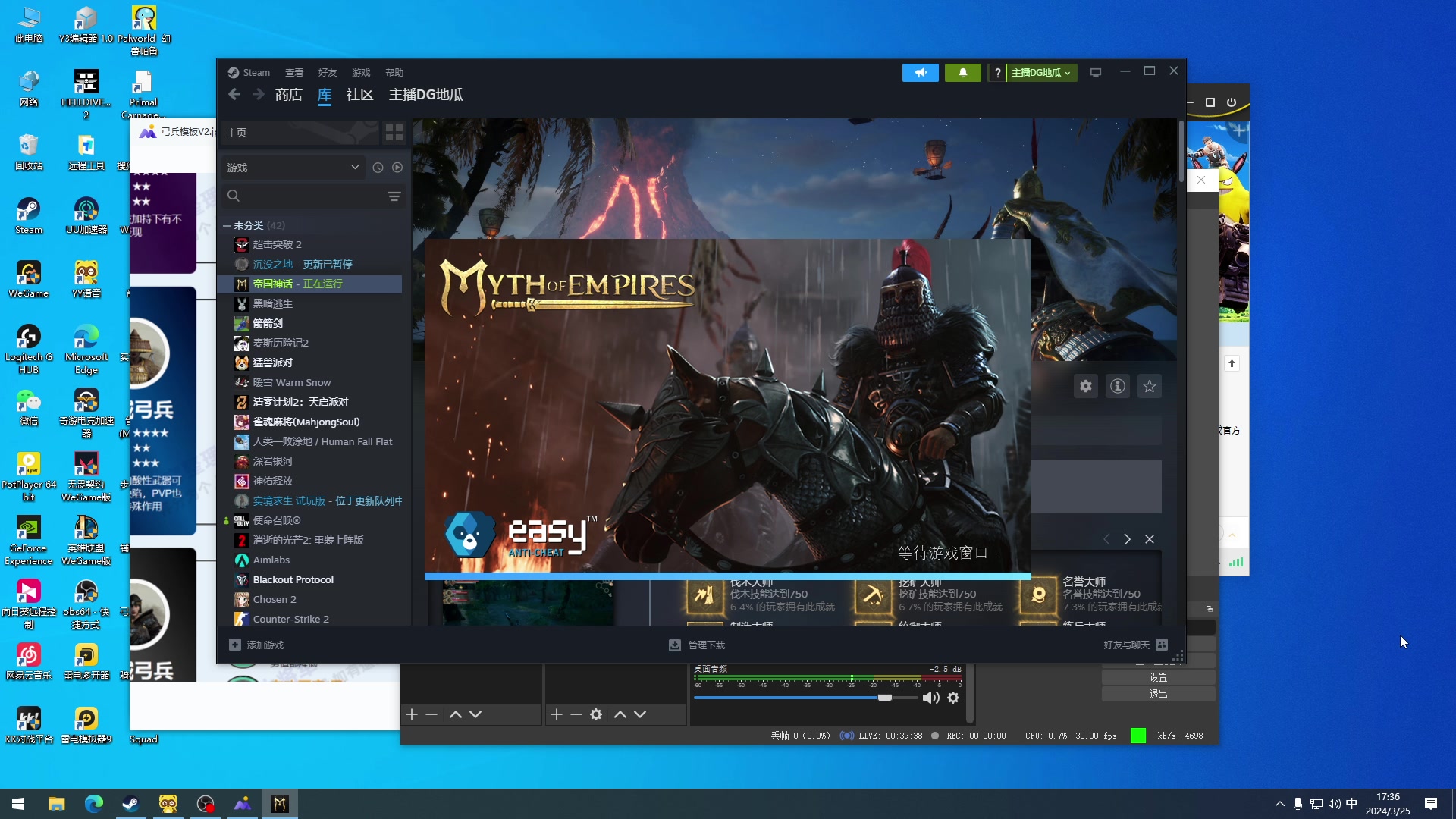Open library filter options icon

coord(394,196)
